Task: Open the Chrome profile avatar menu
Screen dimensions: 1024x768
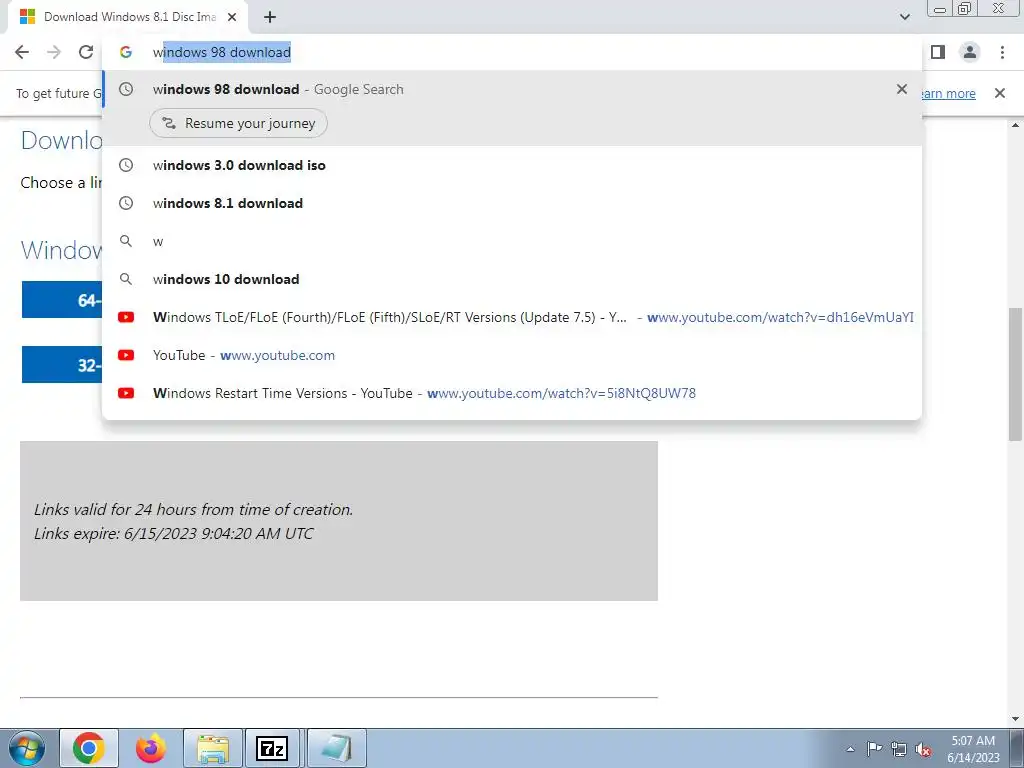Action: tap(970, 52)
